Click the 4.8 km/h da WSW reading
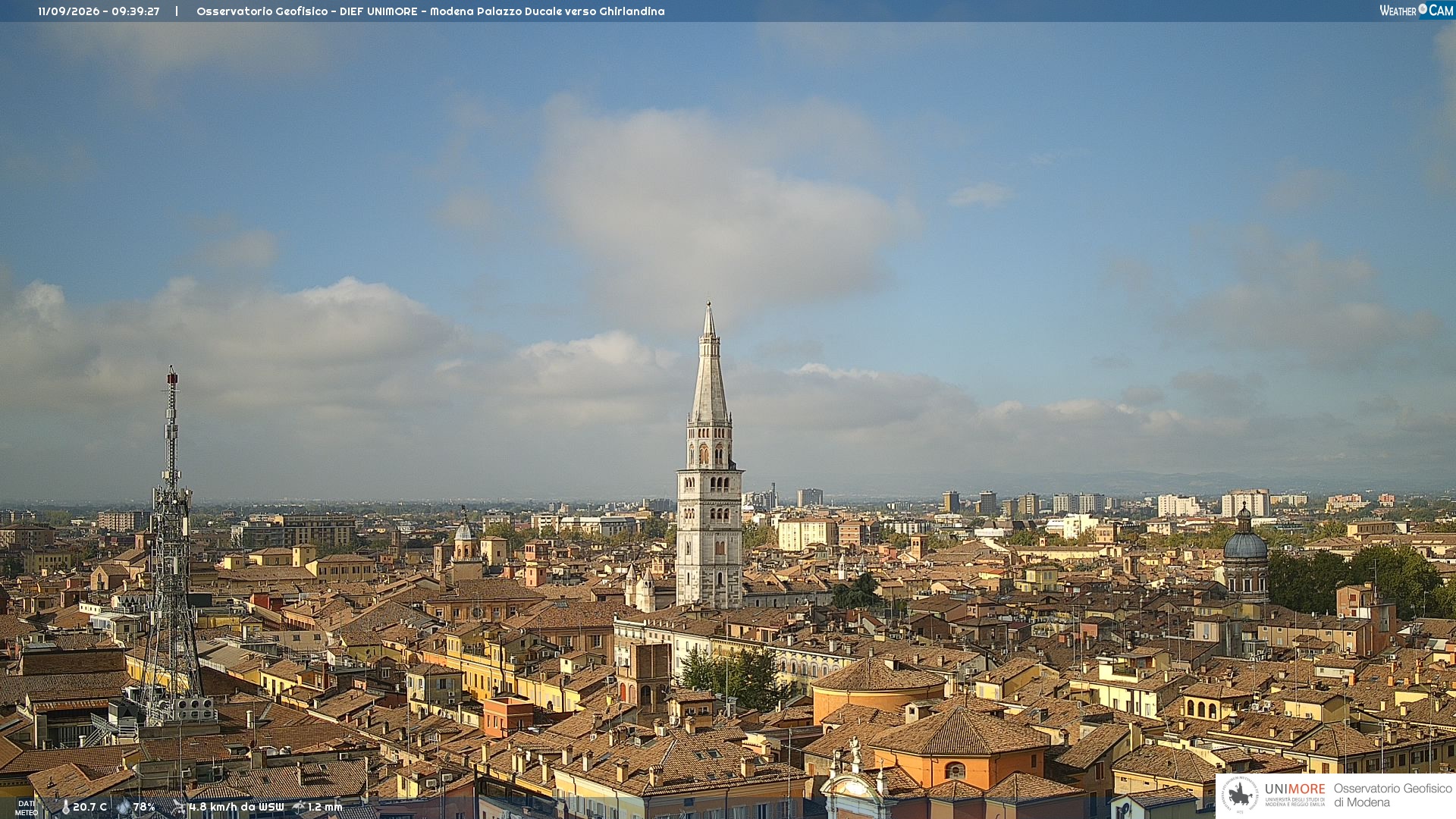The image size is (1456, 819). [237, 807]
